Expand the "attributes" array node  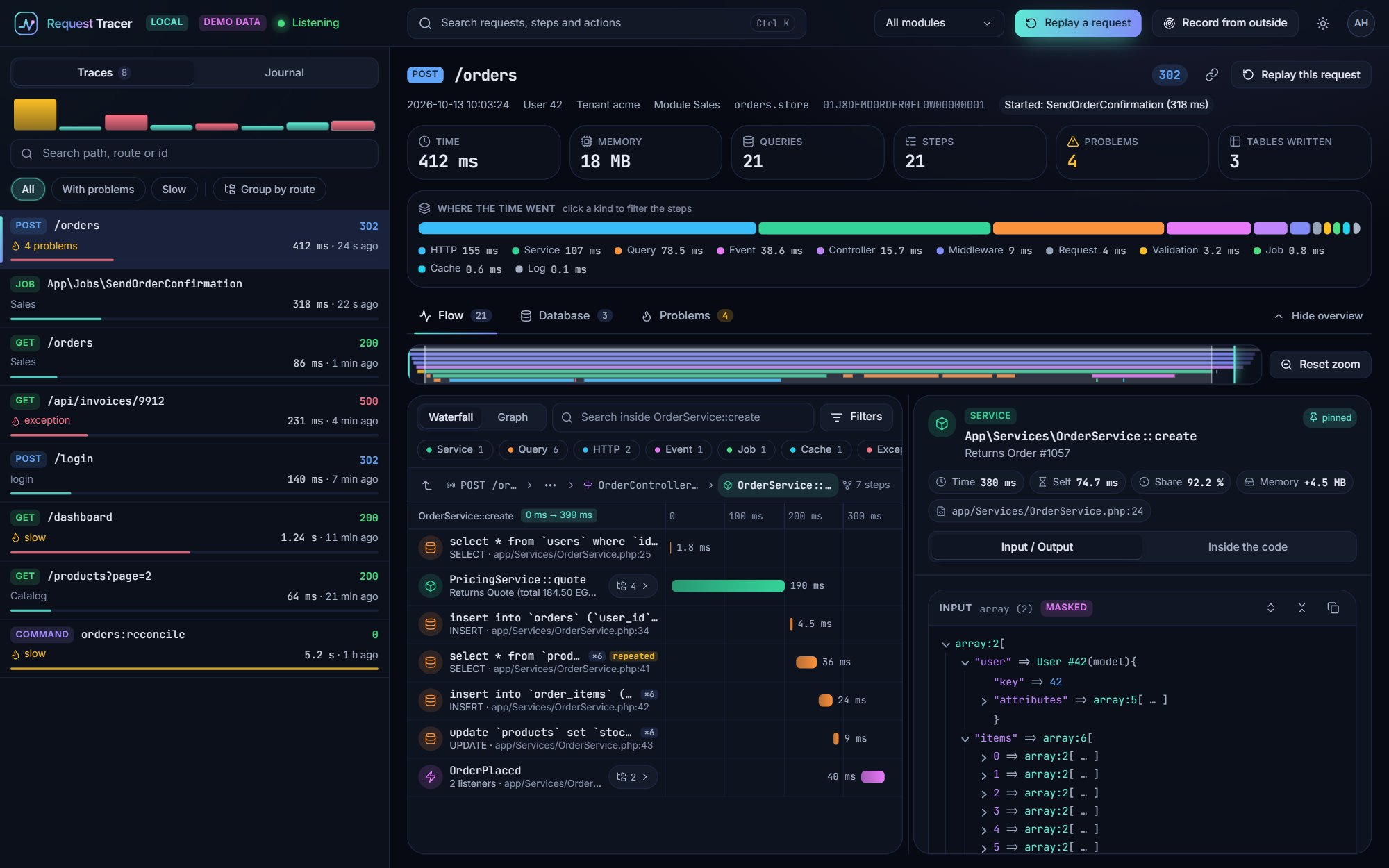pyautogui.click(x=983, y=701)
